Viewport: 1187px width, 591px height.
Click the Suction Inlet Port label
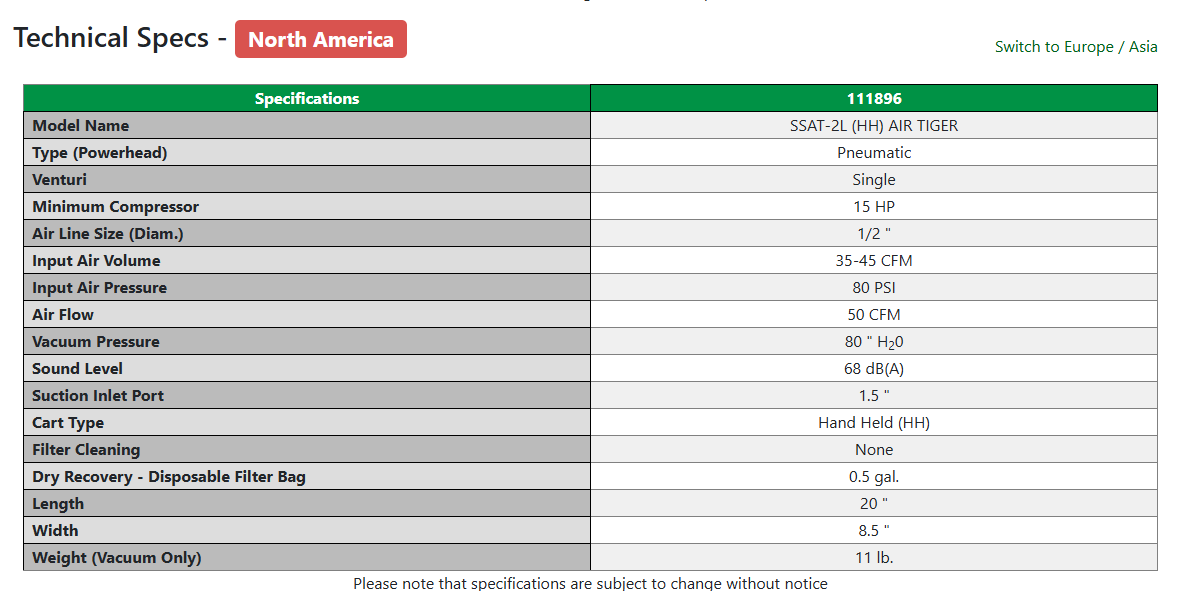[x=307, y=396]
